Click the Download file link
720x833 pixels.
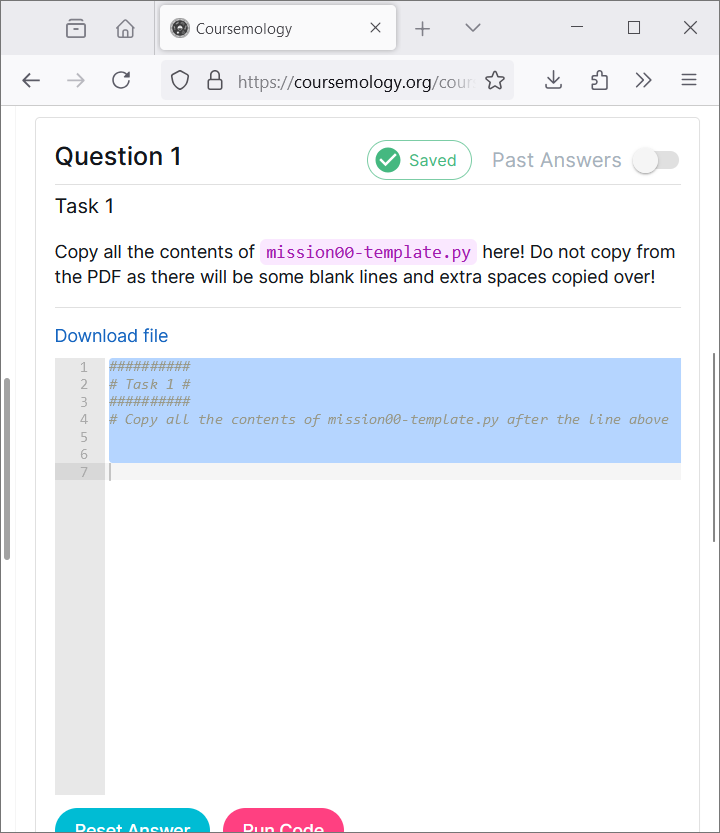point(111,336)
